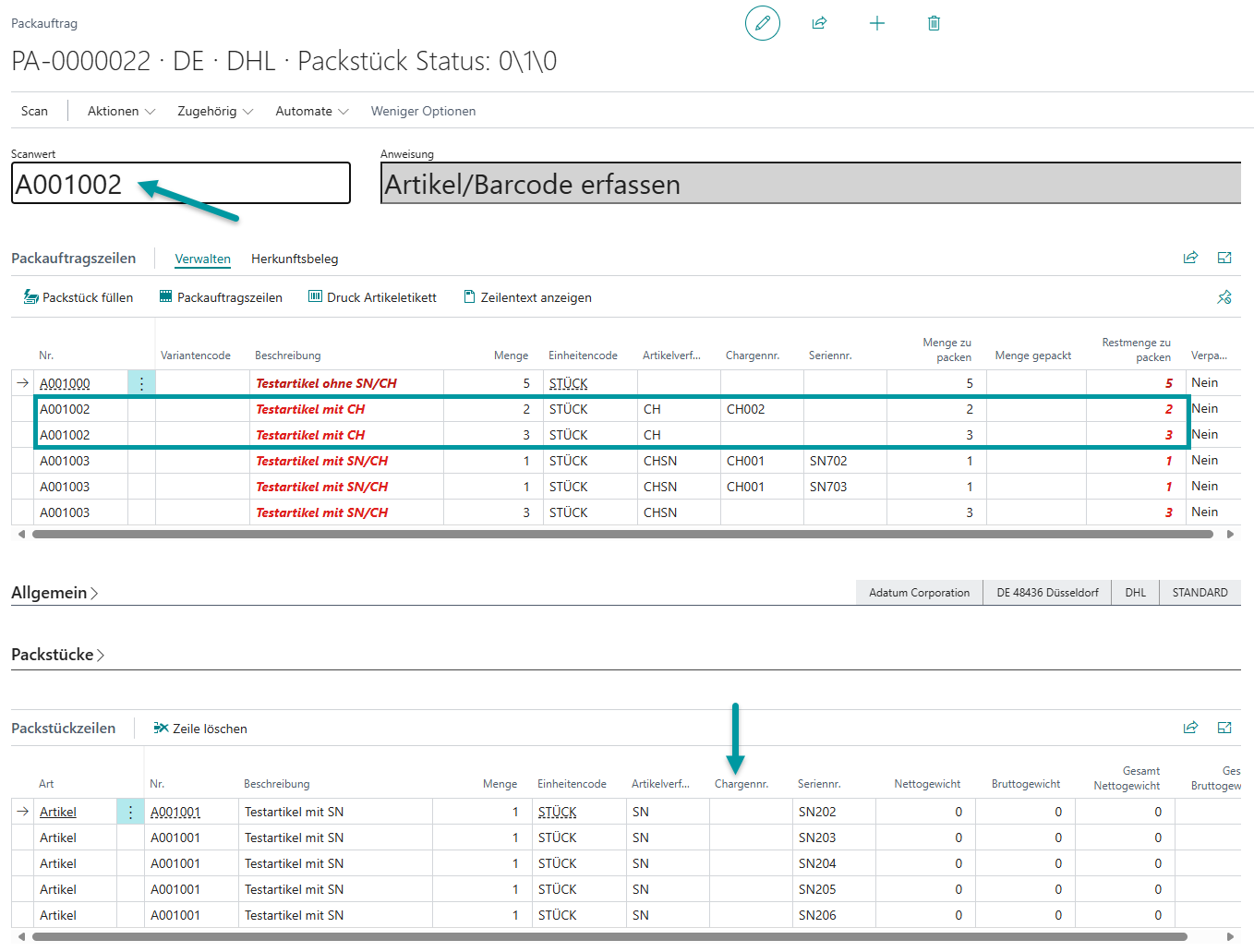Click the trash delete icon
The image size is (1254, 952).
point(934,23)
